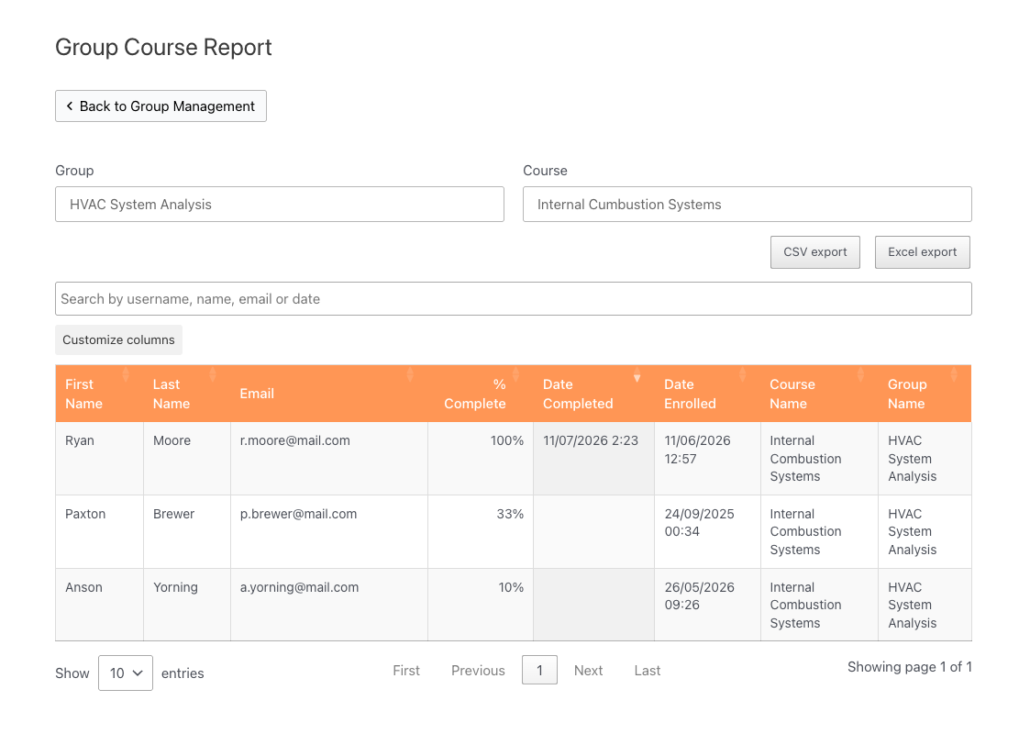Image resolution: width=1030 pixels, height=734 pixels.
Task: Select page 1 in pagination
Action: [x=540, y=670]
